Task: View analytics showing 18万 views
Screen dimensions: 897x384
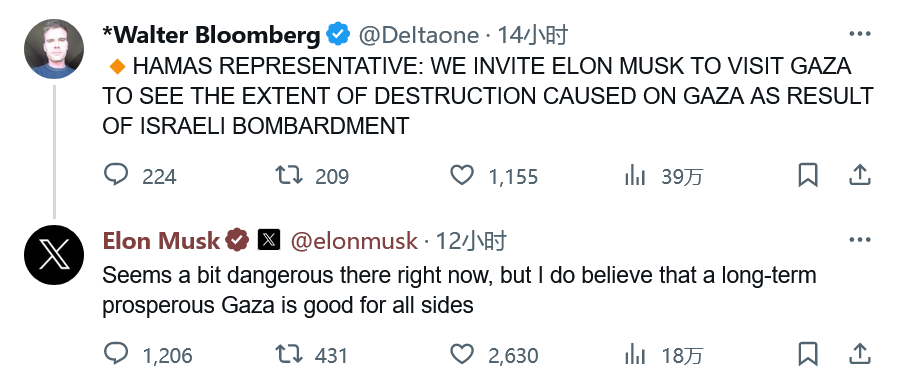Action: click(x=635, y=355)
